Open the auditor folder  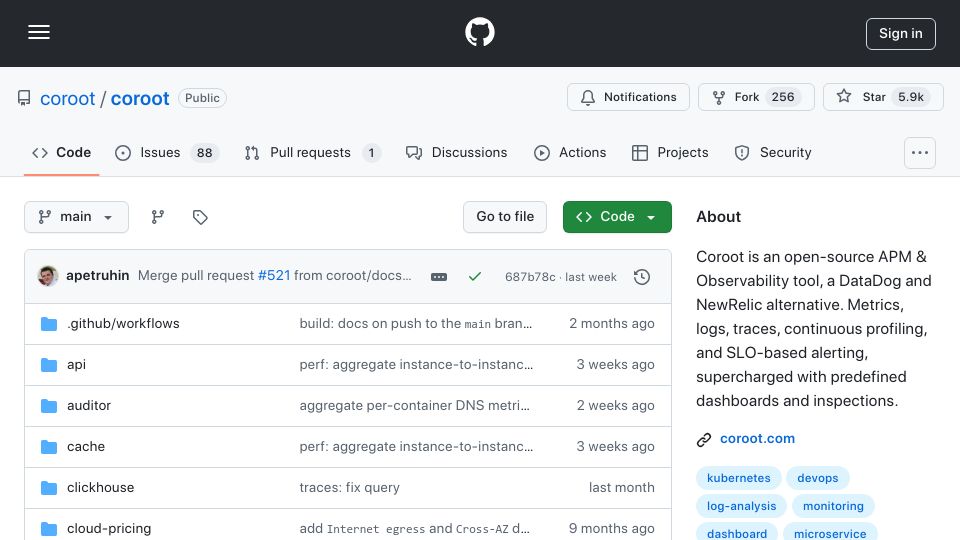click(89, 405)
